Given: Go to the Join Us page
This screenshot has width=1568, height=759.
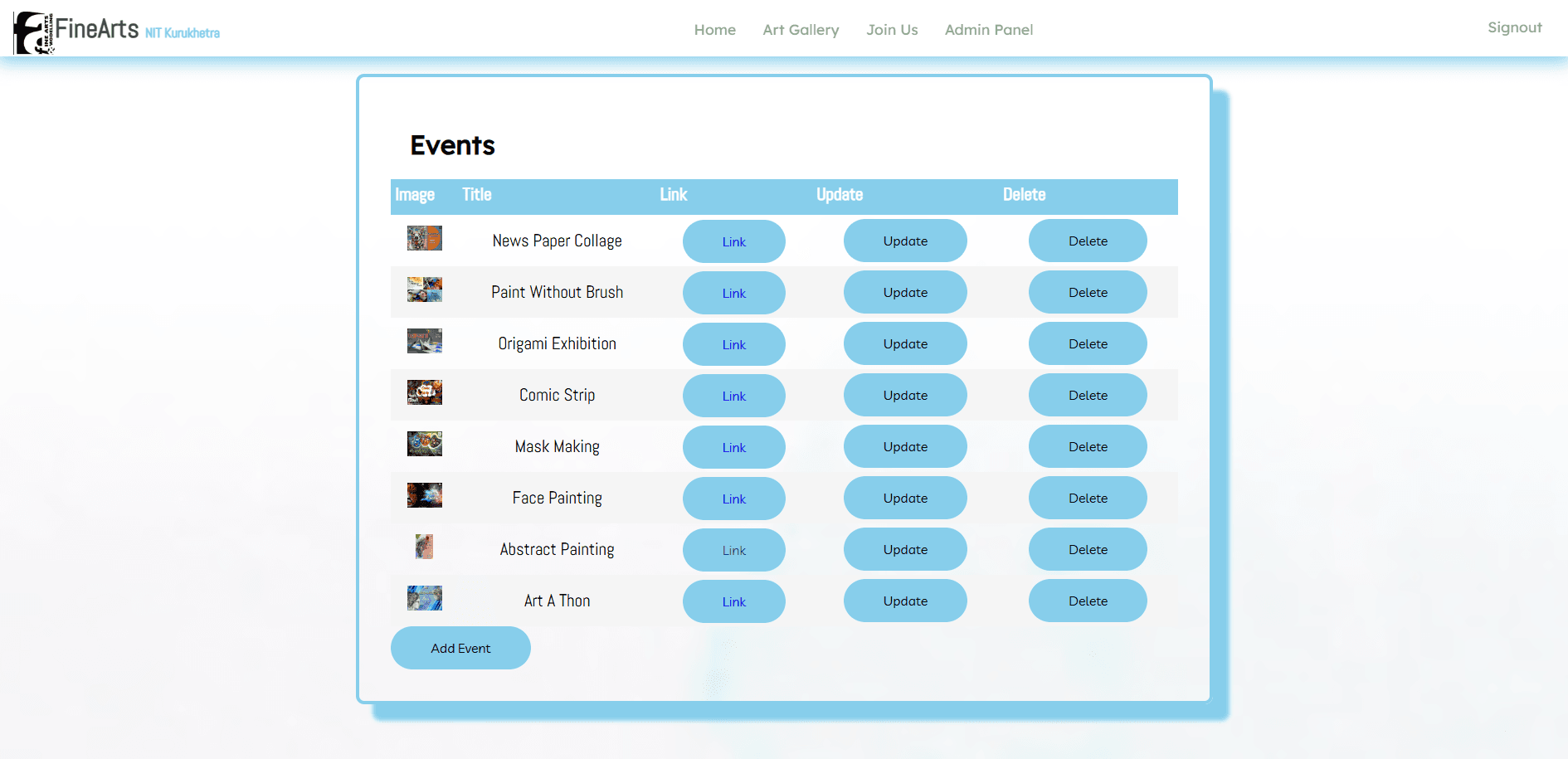Looking at the screenshot, I should pos(891,30).
